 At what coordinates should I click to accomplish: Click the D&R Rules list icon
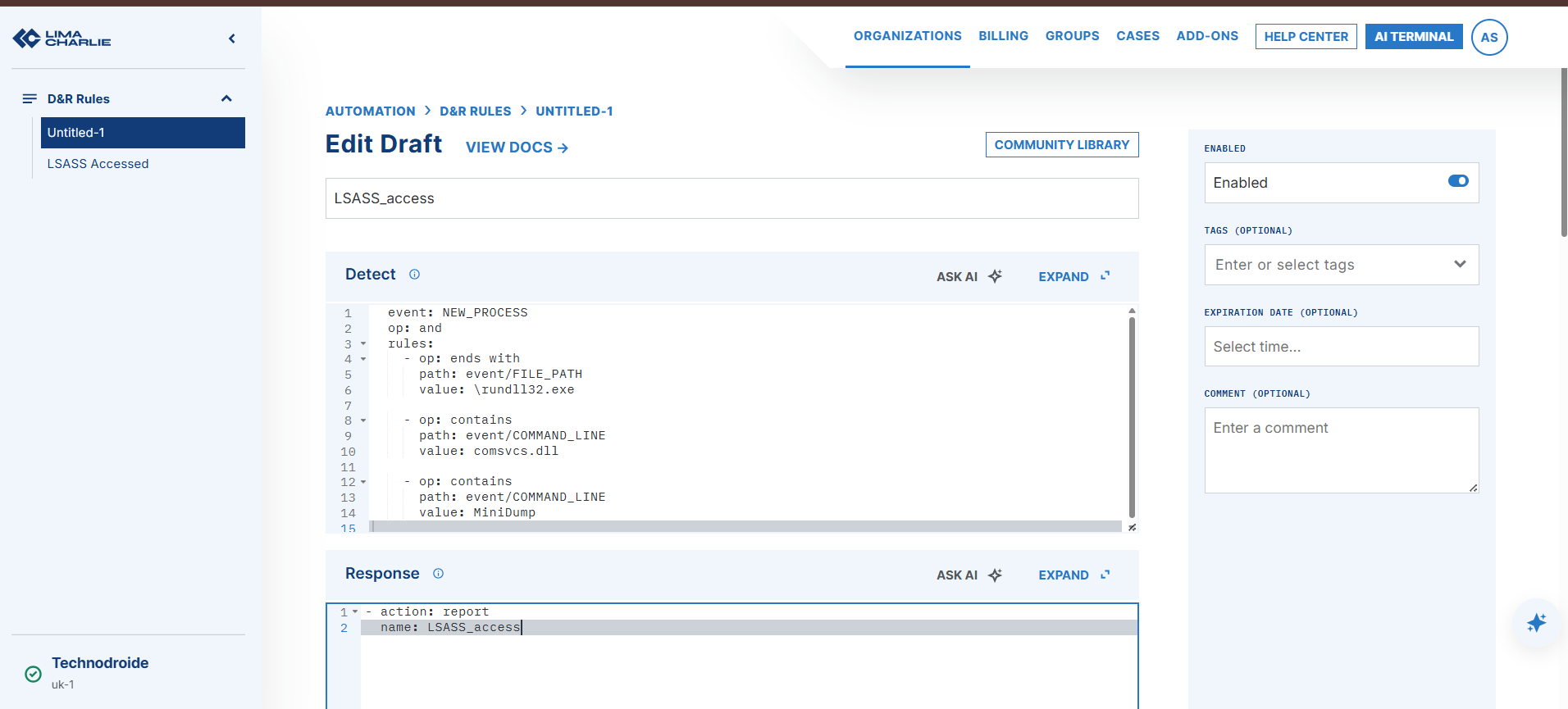pos(30,98)
